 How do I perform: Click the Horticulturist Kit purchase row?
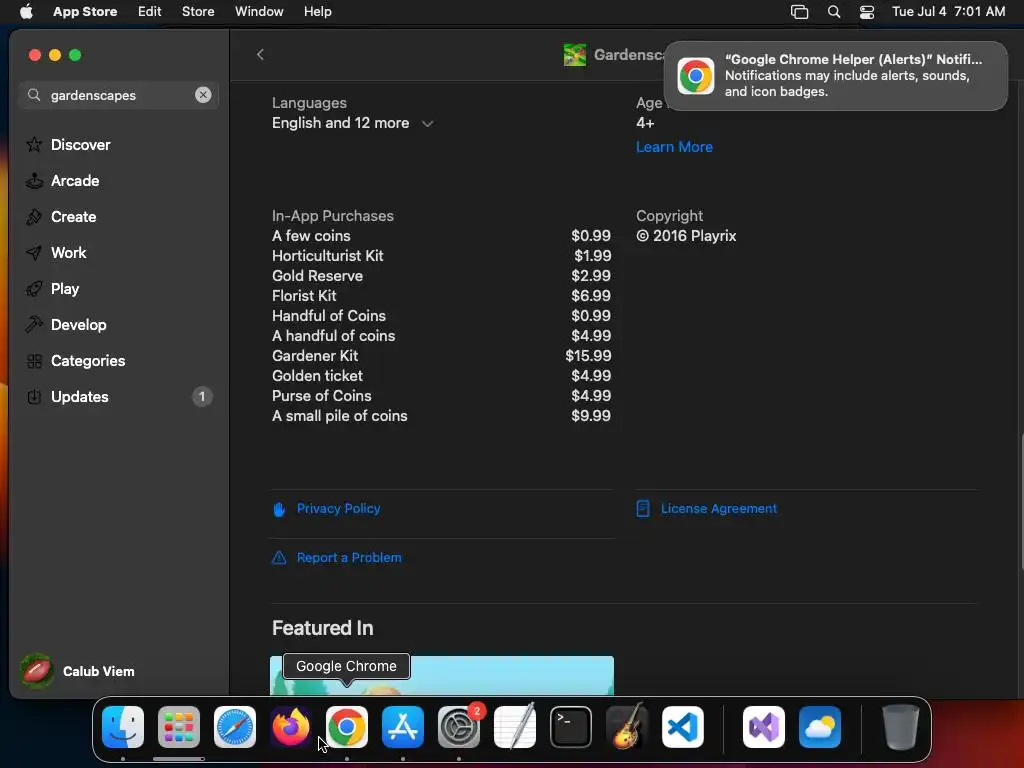[x=441, y=255]
